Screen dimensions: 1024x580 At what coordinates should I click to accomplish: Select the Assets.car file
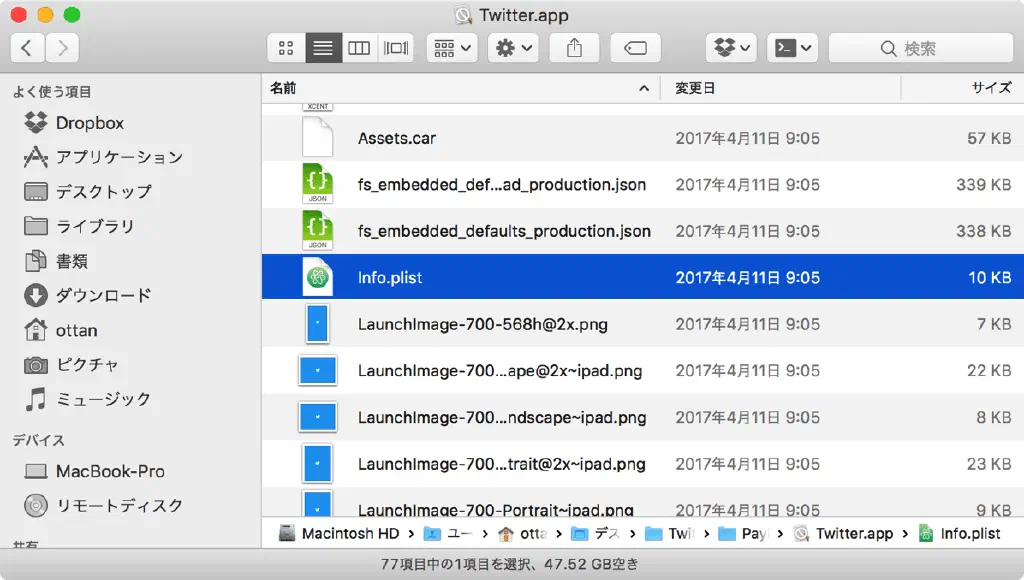coord(397,138)
